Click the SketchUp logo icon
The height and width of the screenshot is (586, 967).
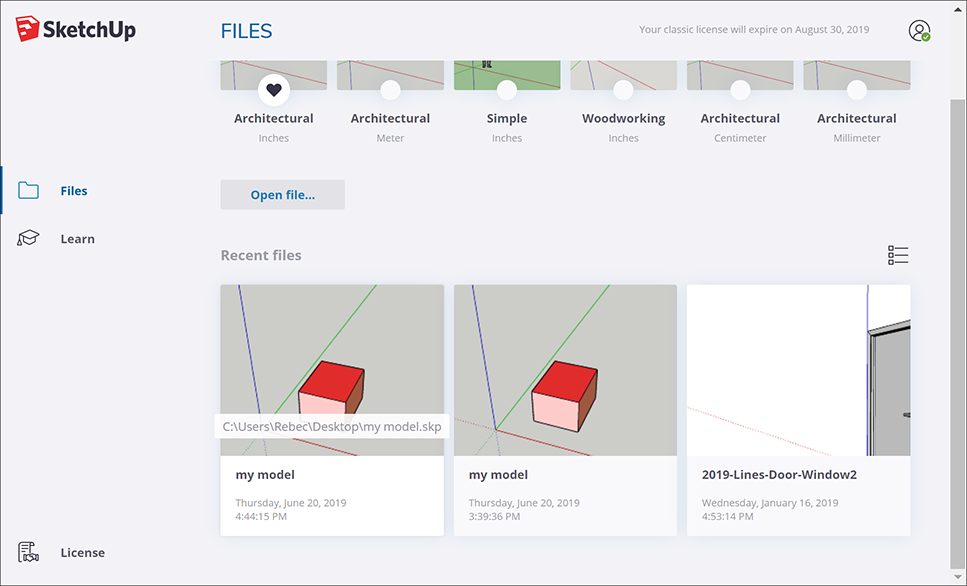point(28,29)
